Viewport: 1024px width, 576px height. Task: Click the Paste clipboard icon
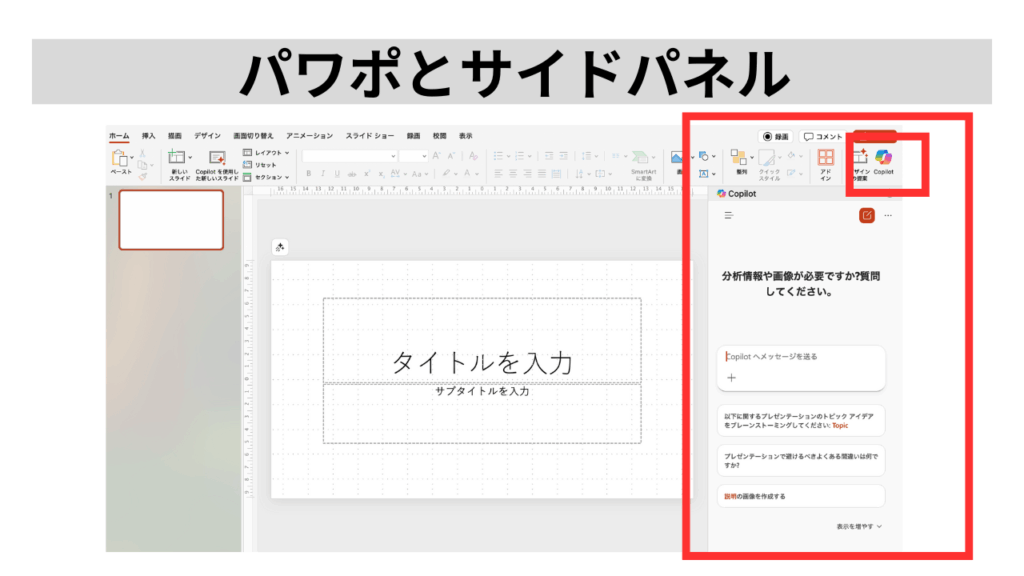coord(121,160)
